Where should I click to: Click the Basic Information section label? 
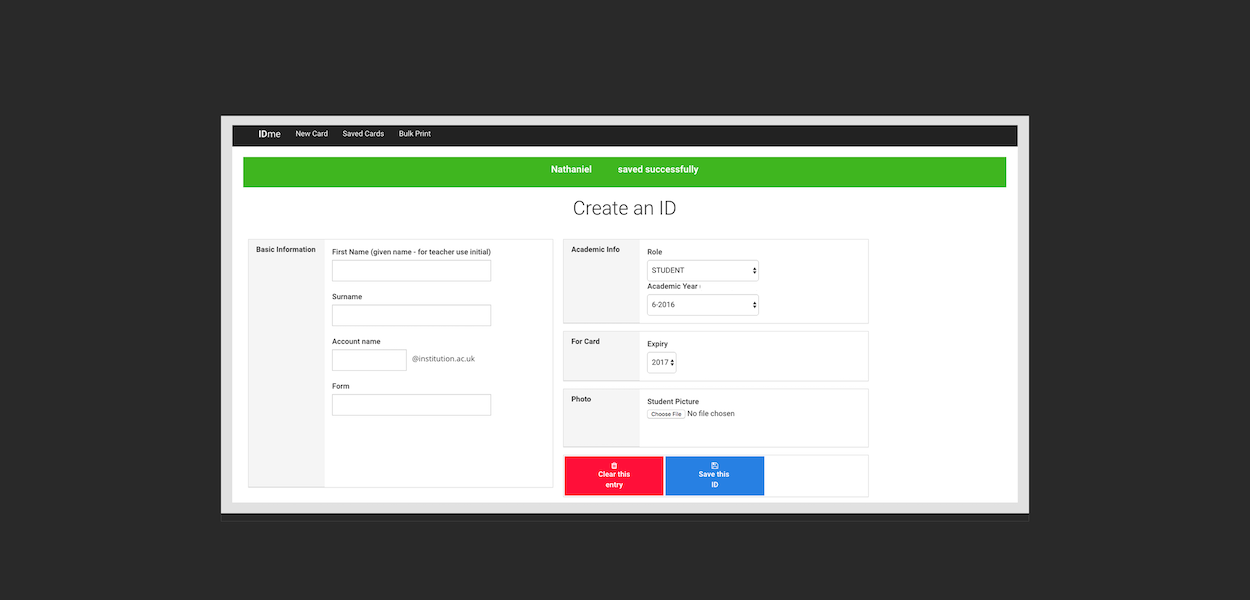[286, 250]
